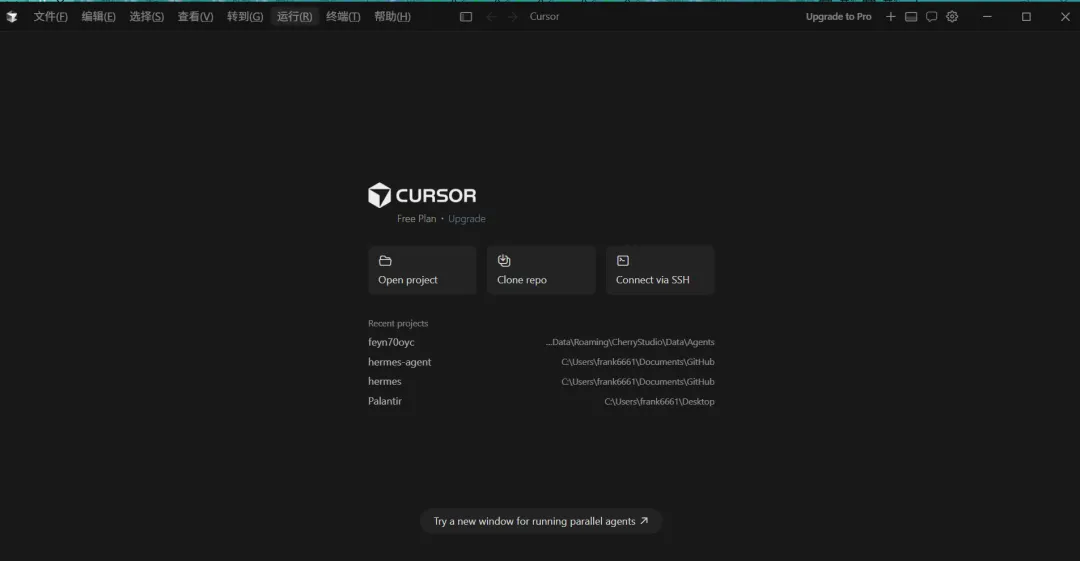Click Upgrade to Pro in title bar
The image size is (1080, 561).
point(838,17)
